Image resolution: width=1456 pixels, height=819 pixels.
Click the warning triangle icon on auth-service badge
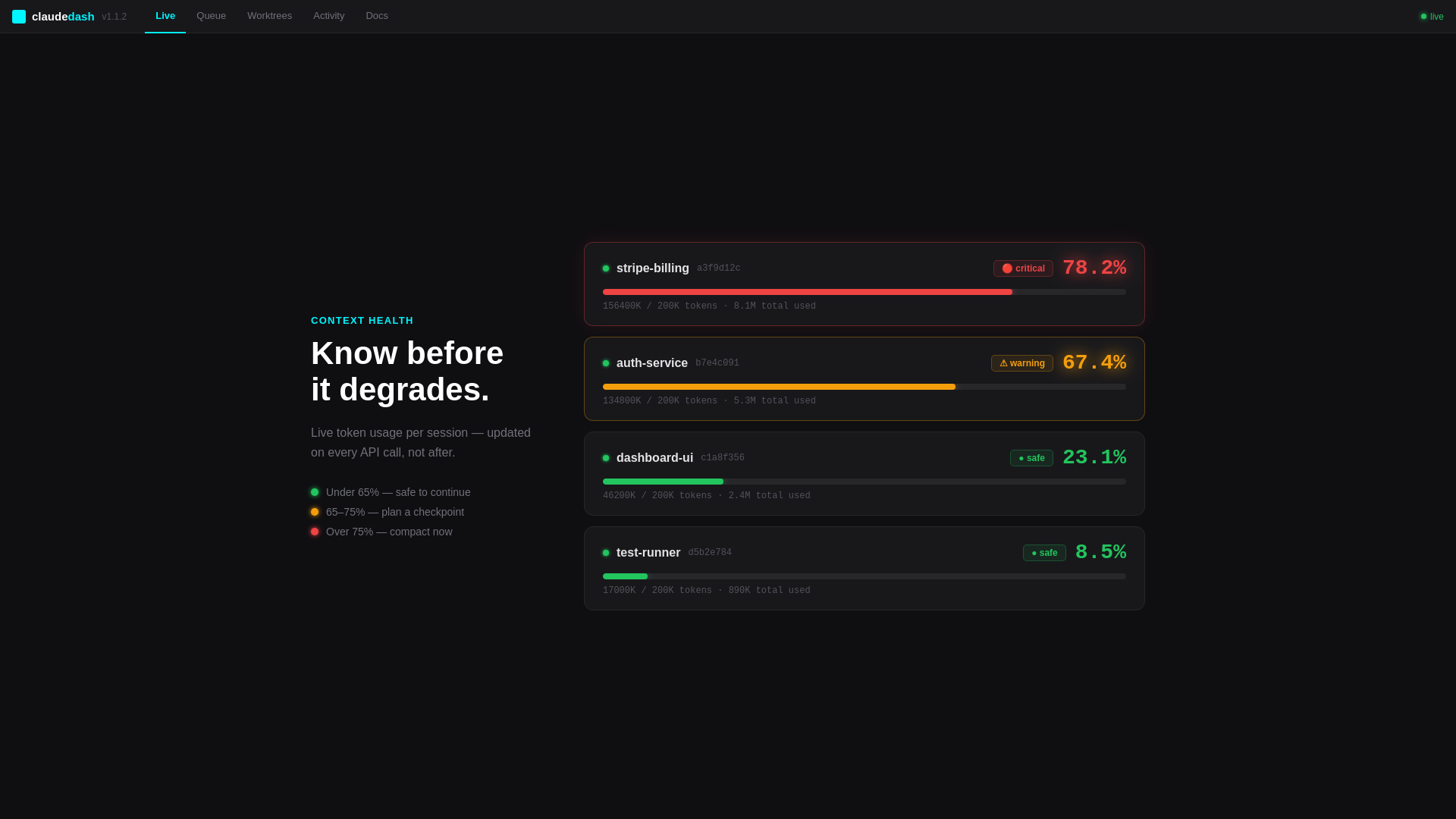[1002, 363]
